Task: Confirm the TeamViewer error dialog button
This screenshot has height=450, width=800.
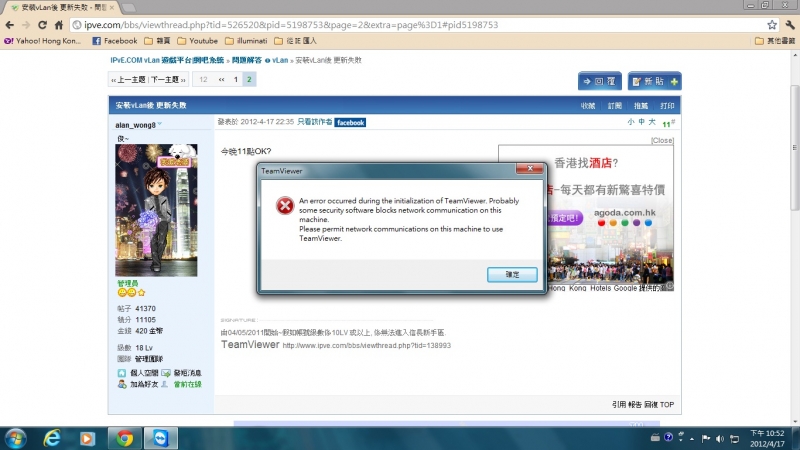Action: click(x=512, y=274)
